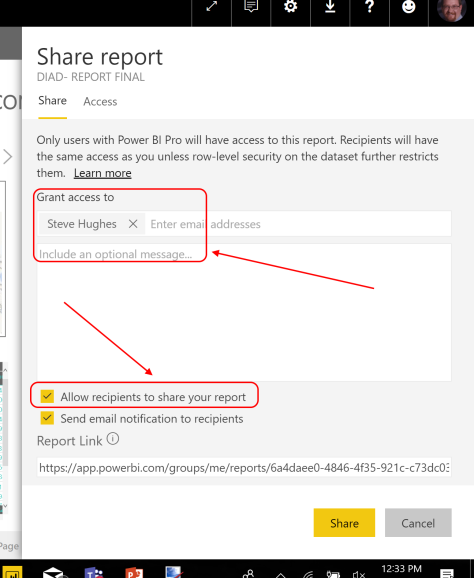
Task: Click the full screen expand arrows icon
Action: pyautogui.click(x=212, y=6)
